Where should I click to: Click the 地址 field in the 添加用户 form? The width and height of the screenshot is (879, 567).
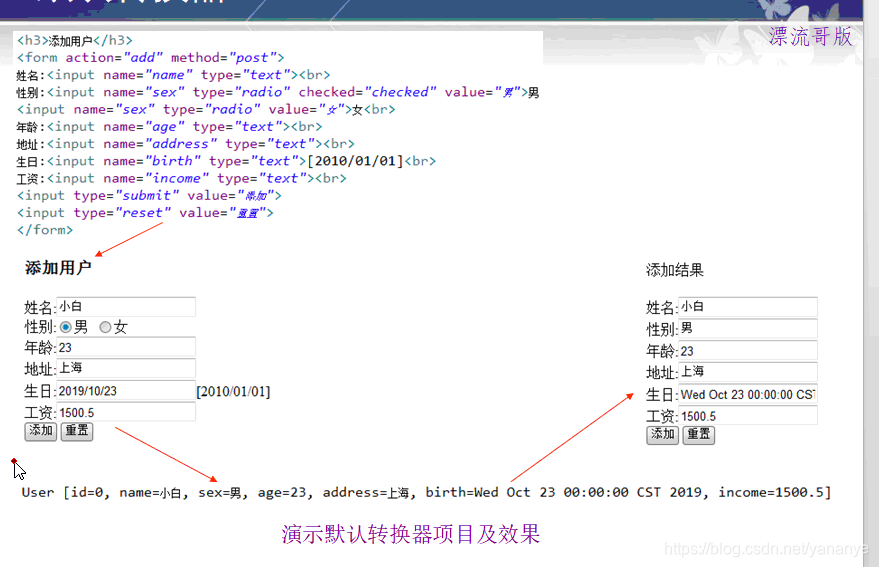tap(126, 368)
